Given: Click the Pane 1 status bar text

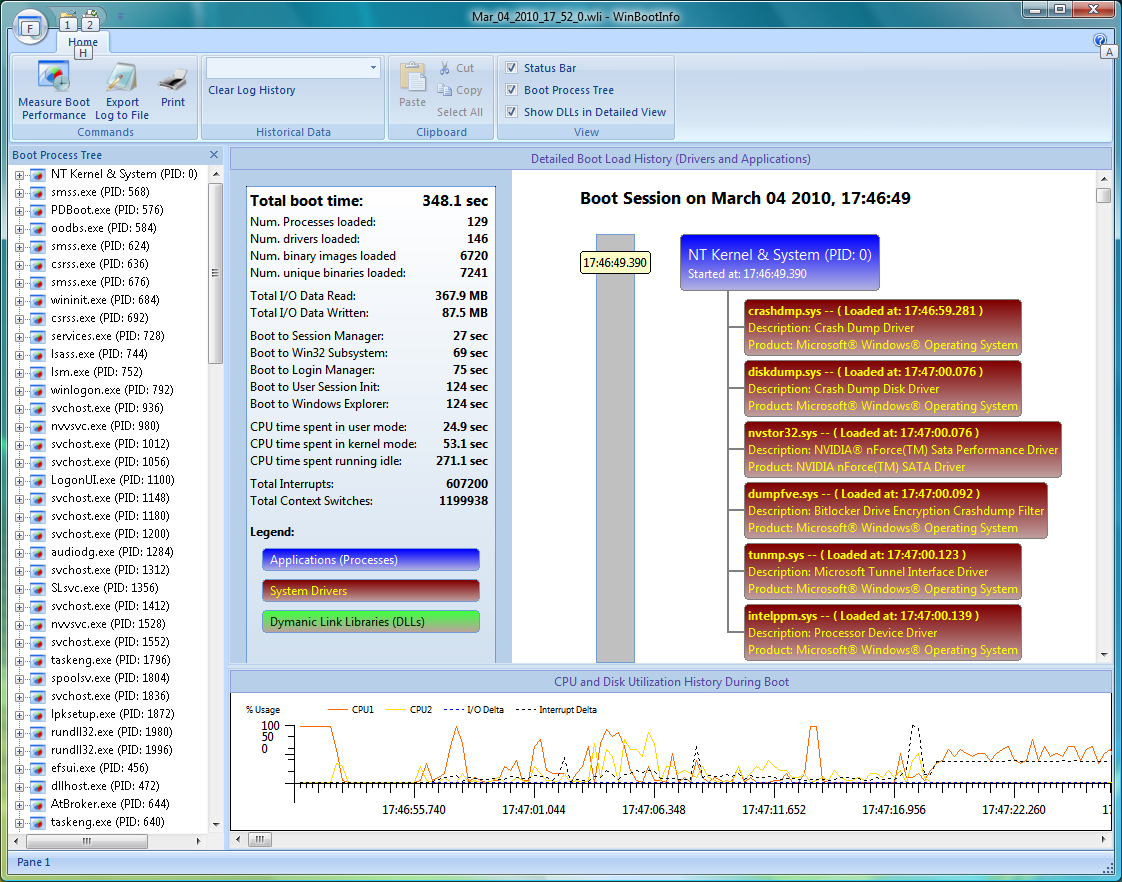Looking at the screenshot, I should click(34, 862).
